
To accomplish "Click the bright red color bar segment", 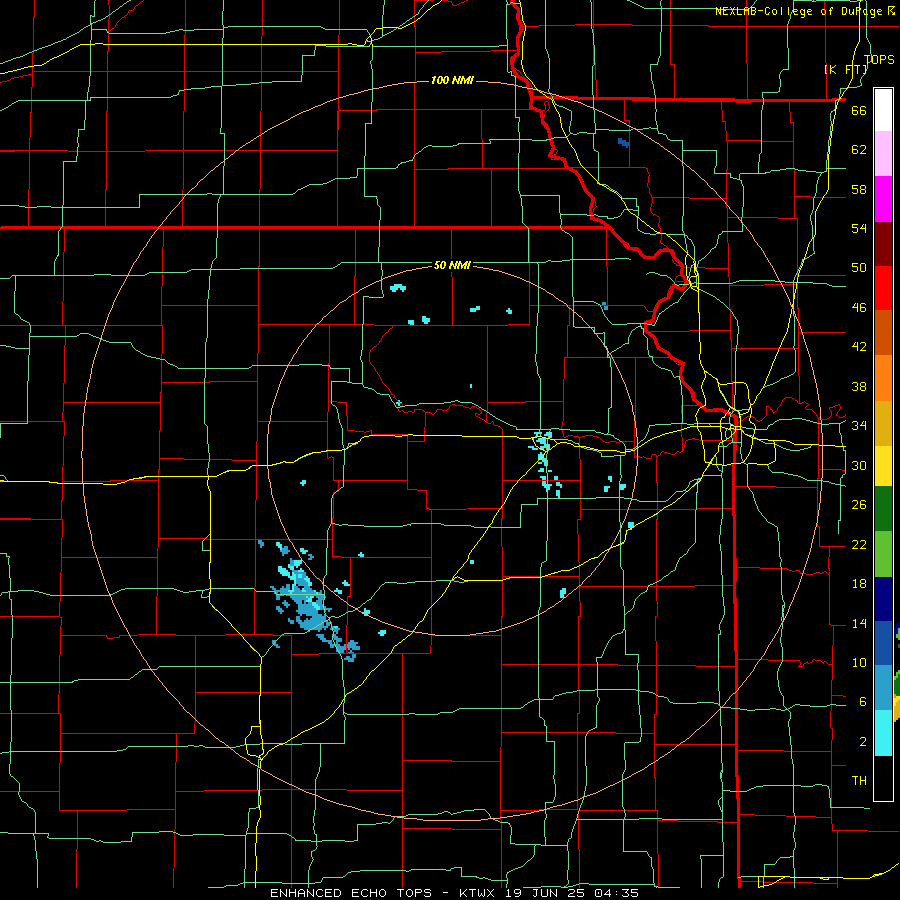I will (x=883, y=288).
